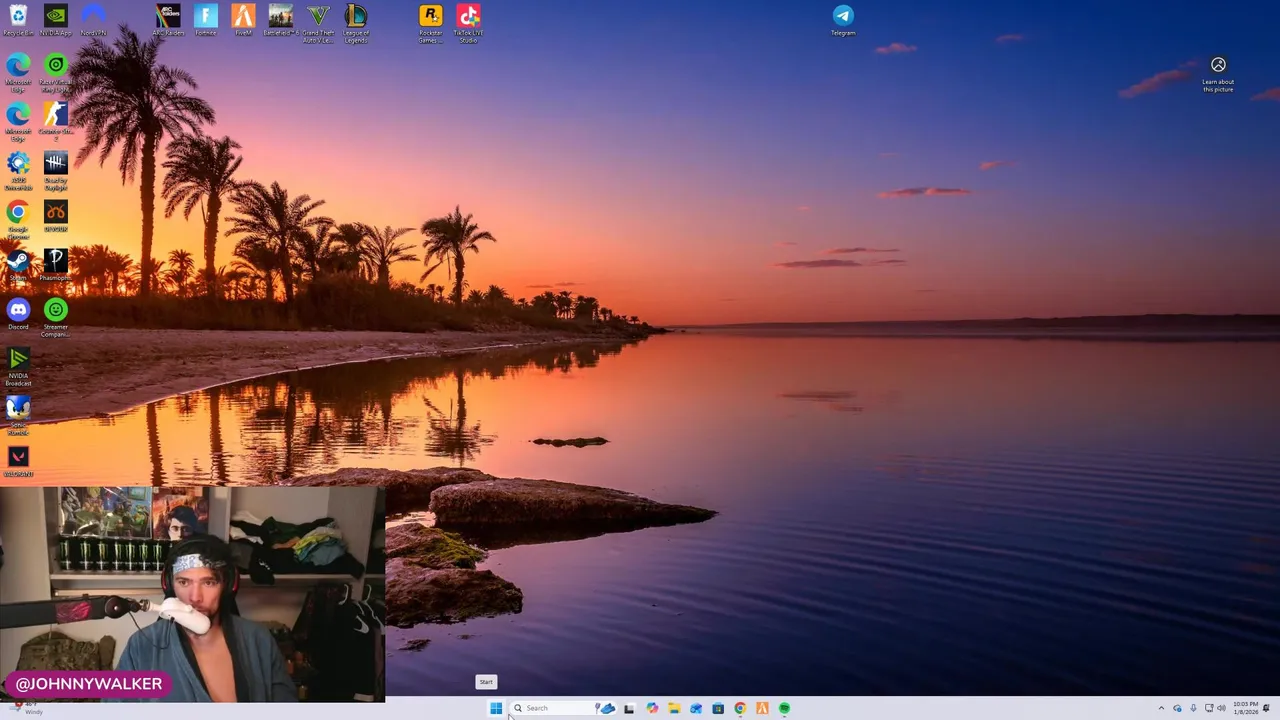The width and height of the screenshot is (1280, 720).
Task: Open the taskbar clock and date
Action: pos(1245,708)
